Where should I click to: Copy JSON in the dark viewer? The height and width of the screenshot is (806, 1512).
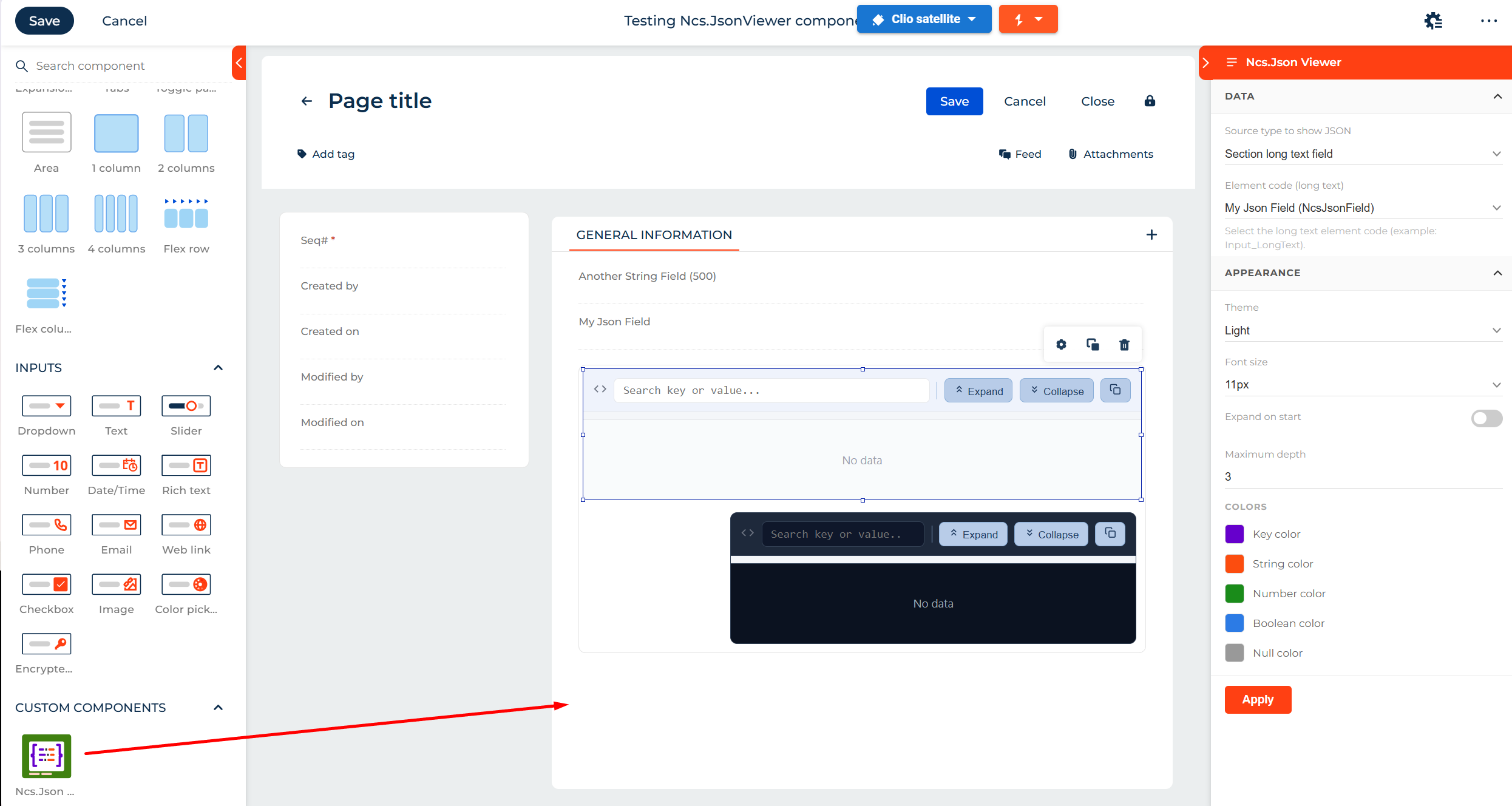pyautogui.click(x=1110, y=533)
